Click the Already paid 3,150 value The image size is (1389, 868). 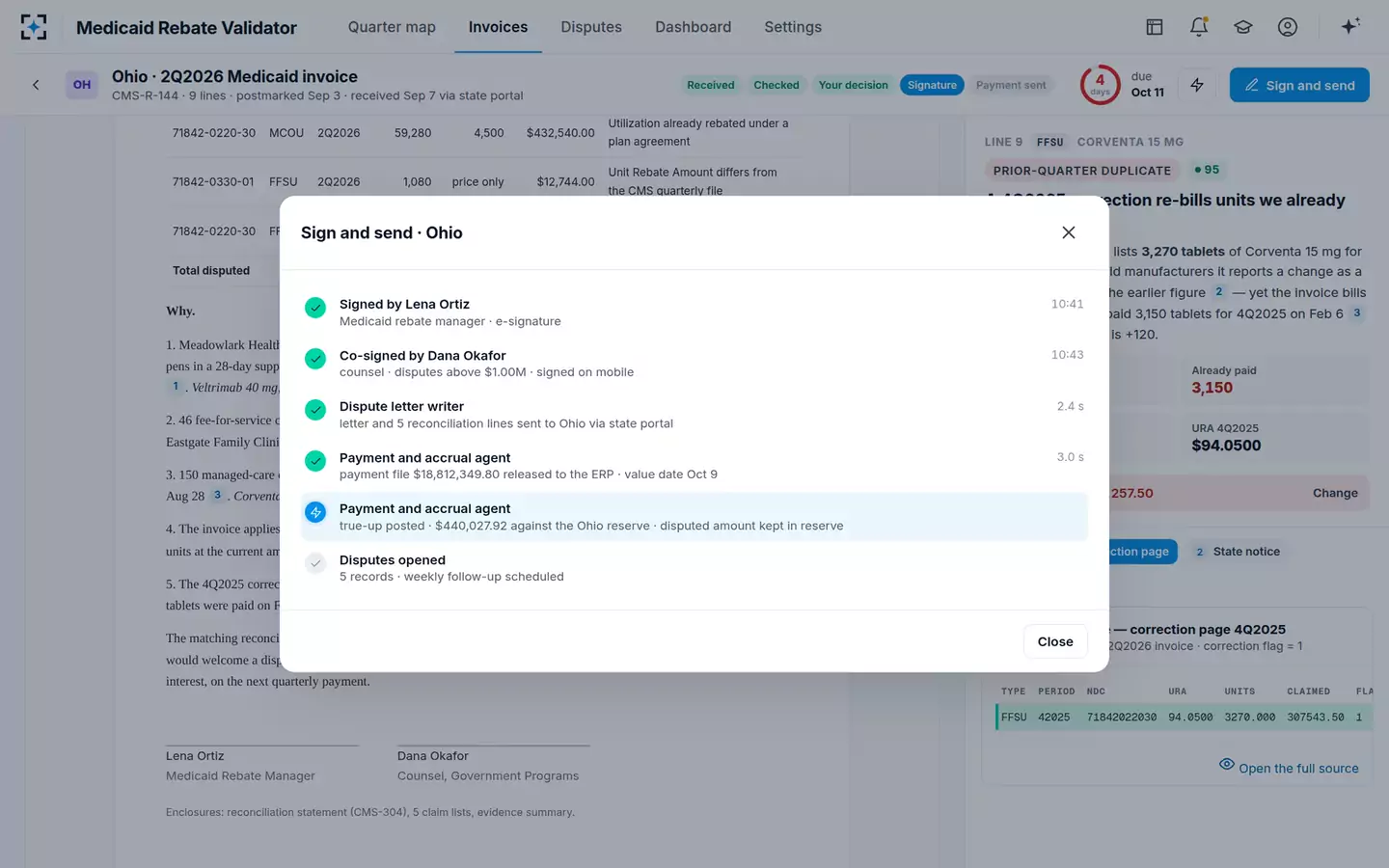(1212, 388)
